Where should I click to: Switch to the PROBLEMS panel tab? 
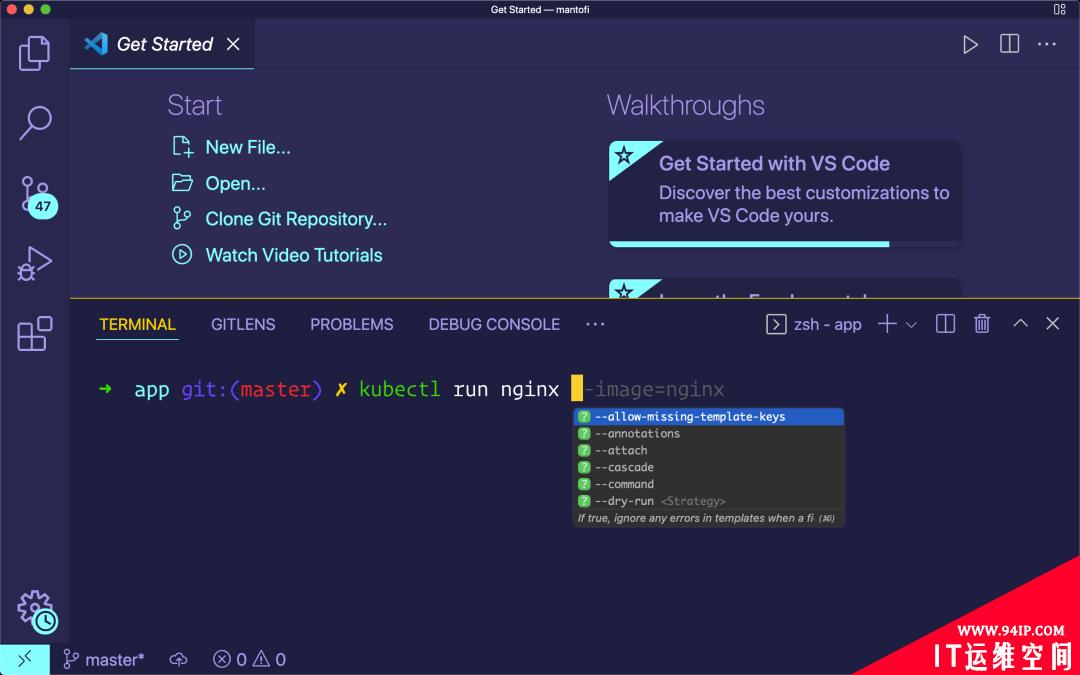(x=351, y=324)
